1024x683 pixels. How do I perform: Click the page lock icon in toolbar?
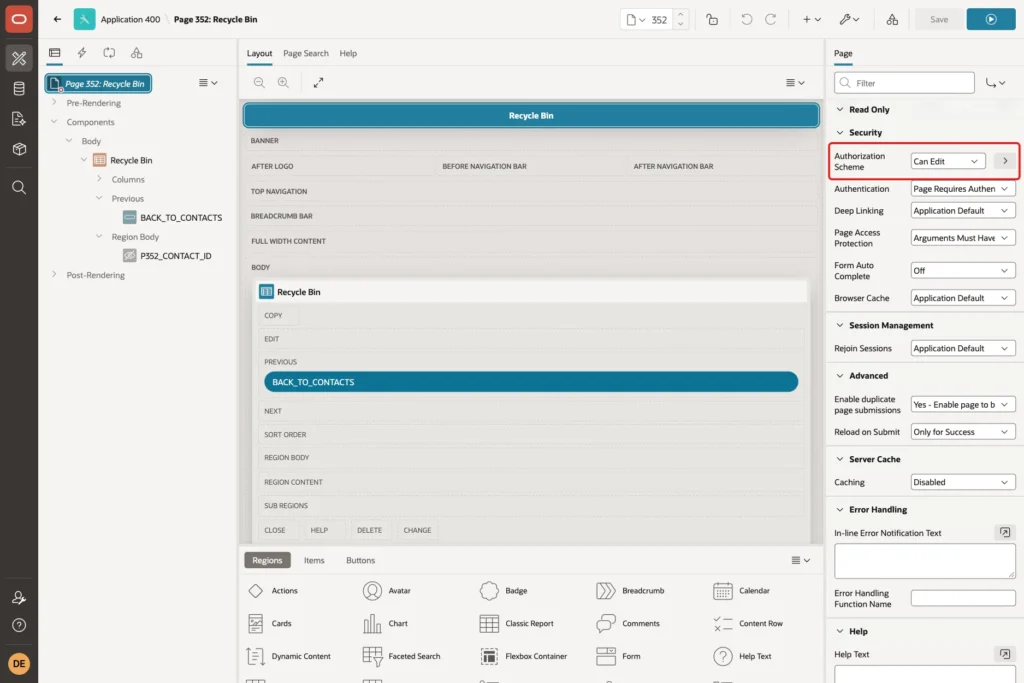pos(712,20)
